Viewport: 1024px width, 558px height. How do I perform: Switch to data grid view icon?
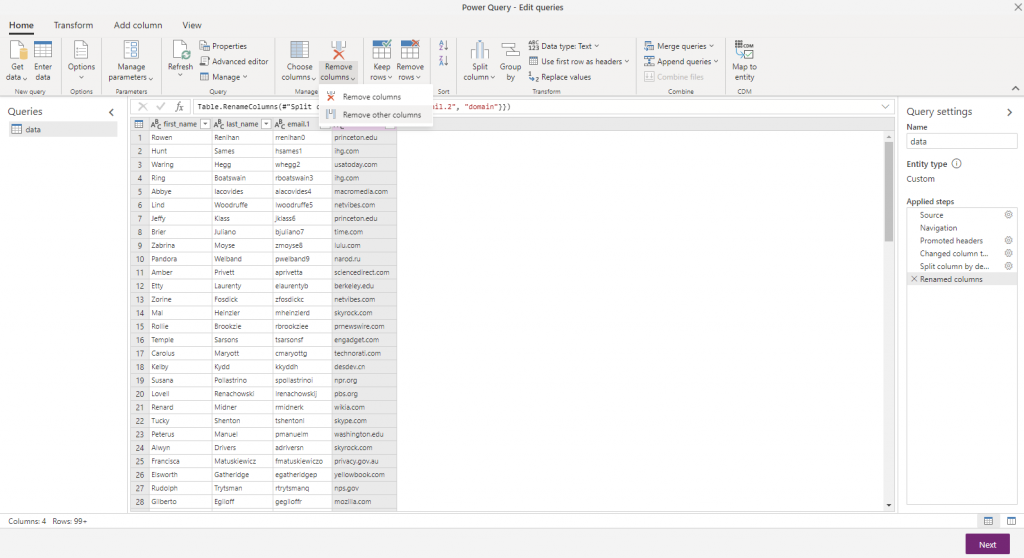[x=988, y=521]
